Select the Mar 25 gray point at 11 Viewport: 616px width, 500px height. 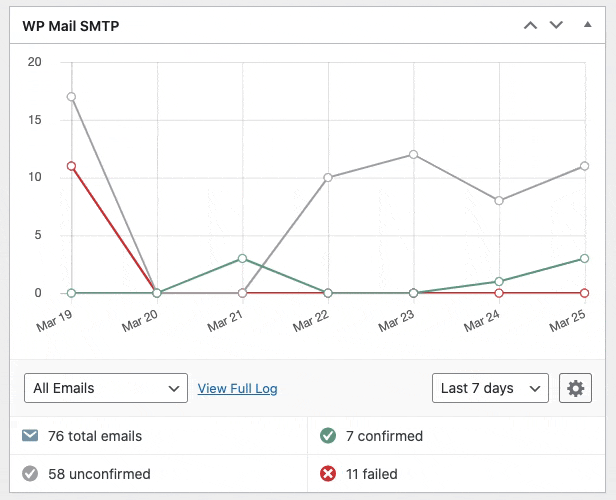coord(585,166)
